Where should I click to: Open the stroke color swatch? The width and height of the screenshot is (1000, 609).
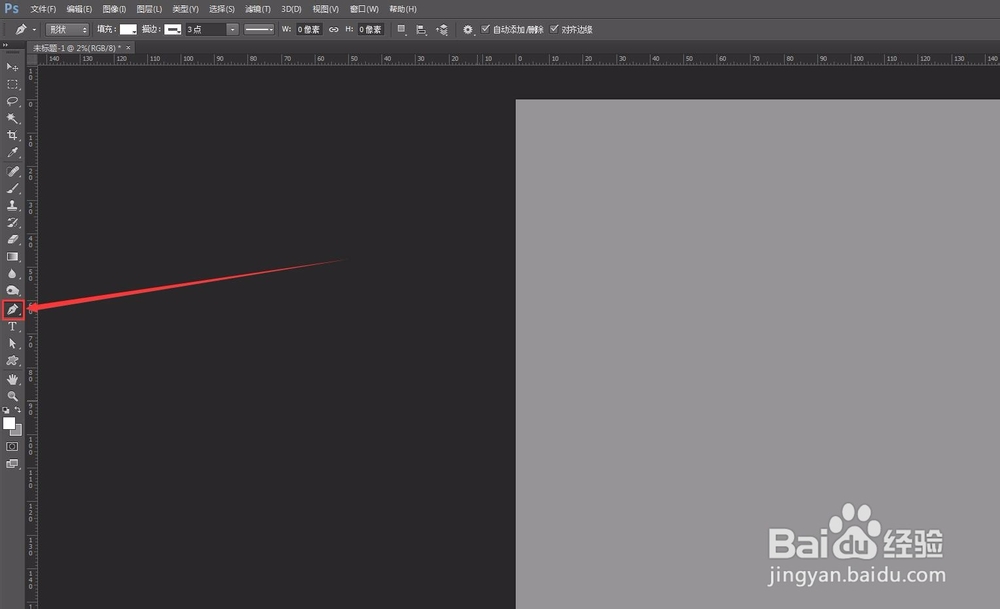pyautogui.click(x=173, y=29)
